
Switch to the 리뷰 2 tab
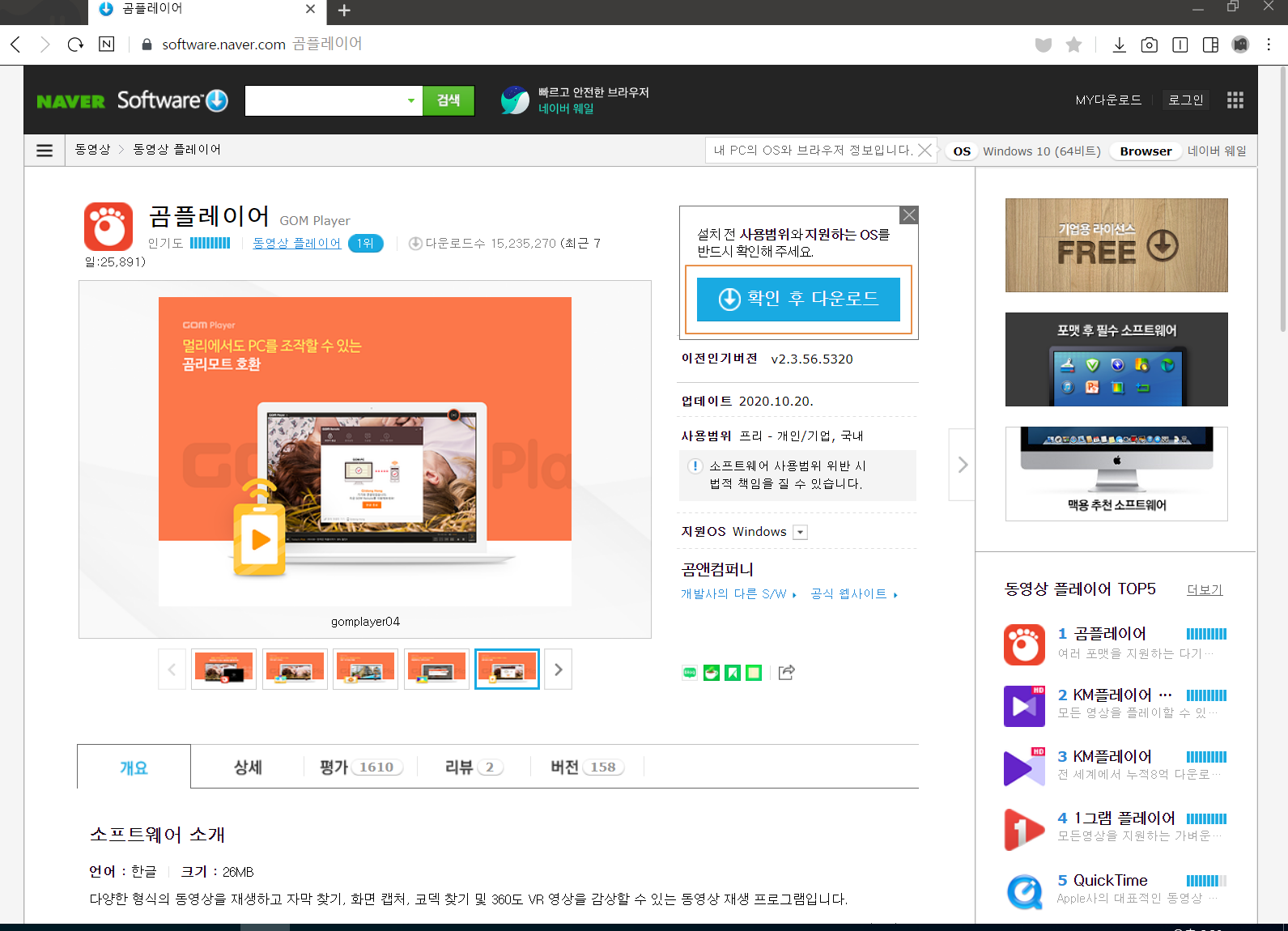click(x=474, y=767)
